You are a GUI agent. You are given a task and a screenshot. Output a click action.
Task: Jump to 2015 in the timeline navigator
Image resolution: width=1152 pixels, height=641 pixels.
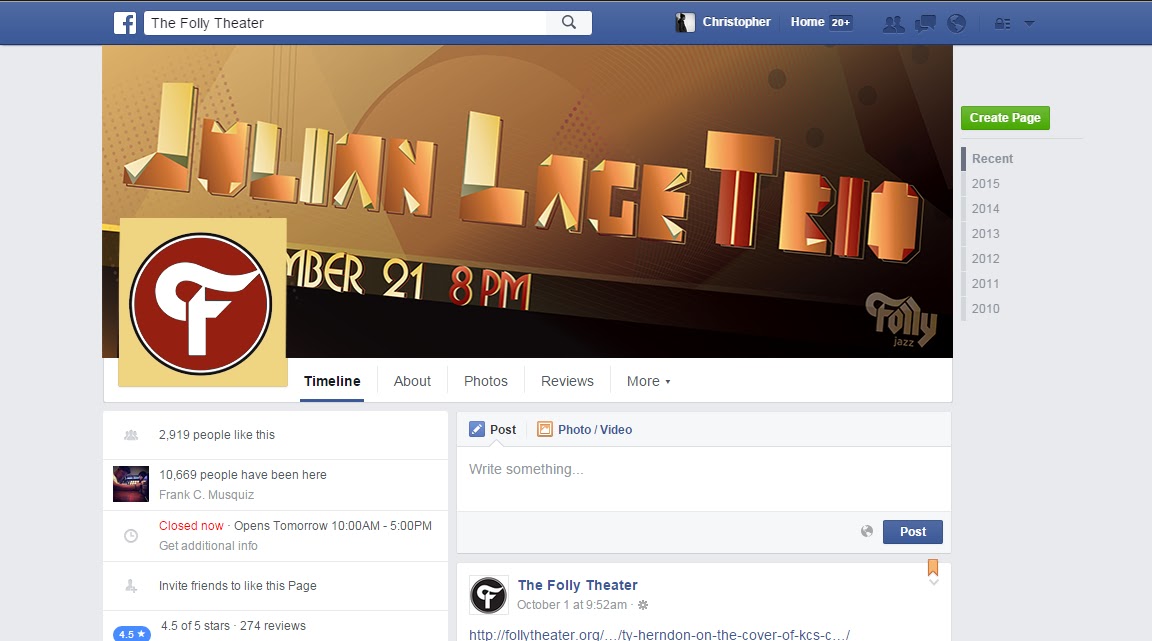point(985,184)
